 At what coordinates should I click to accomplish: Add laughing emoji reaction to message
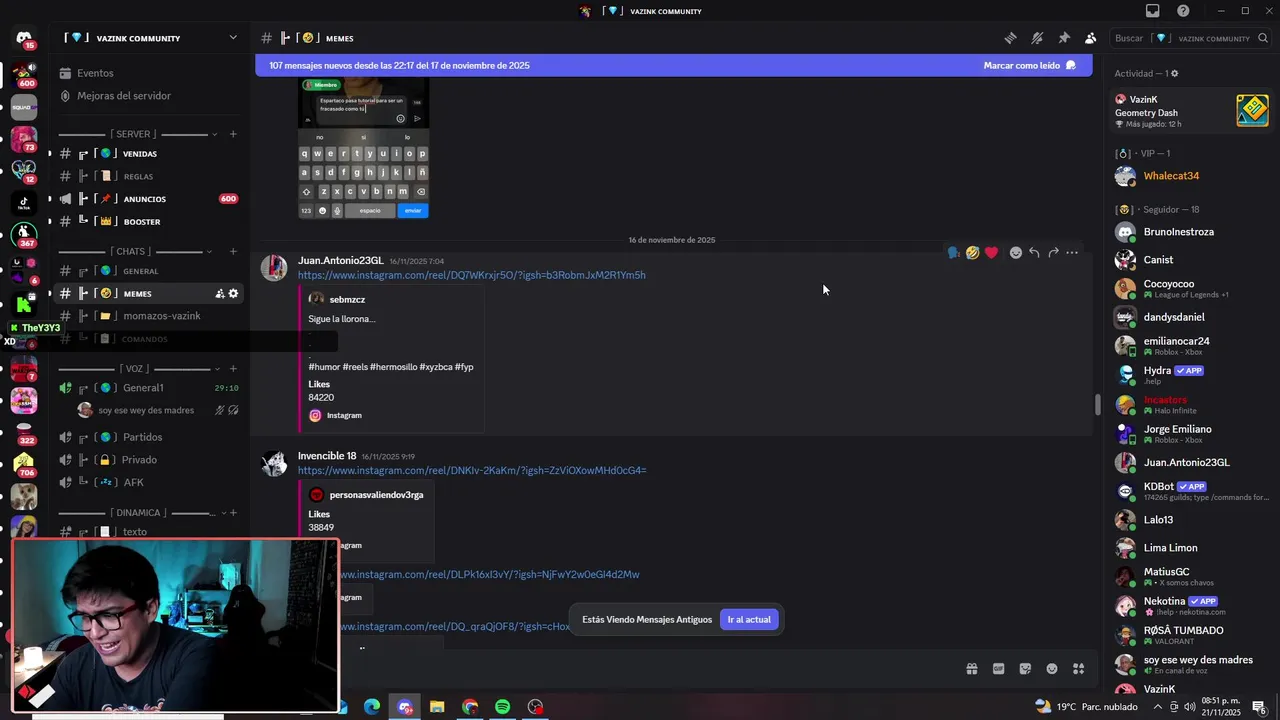click(x=972, y=253)
